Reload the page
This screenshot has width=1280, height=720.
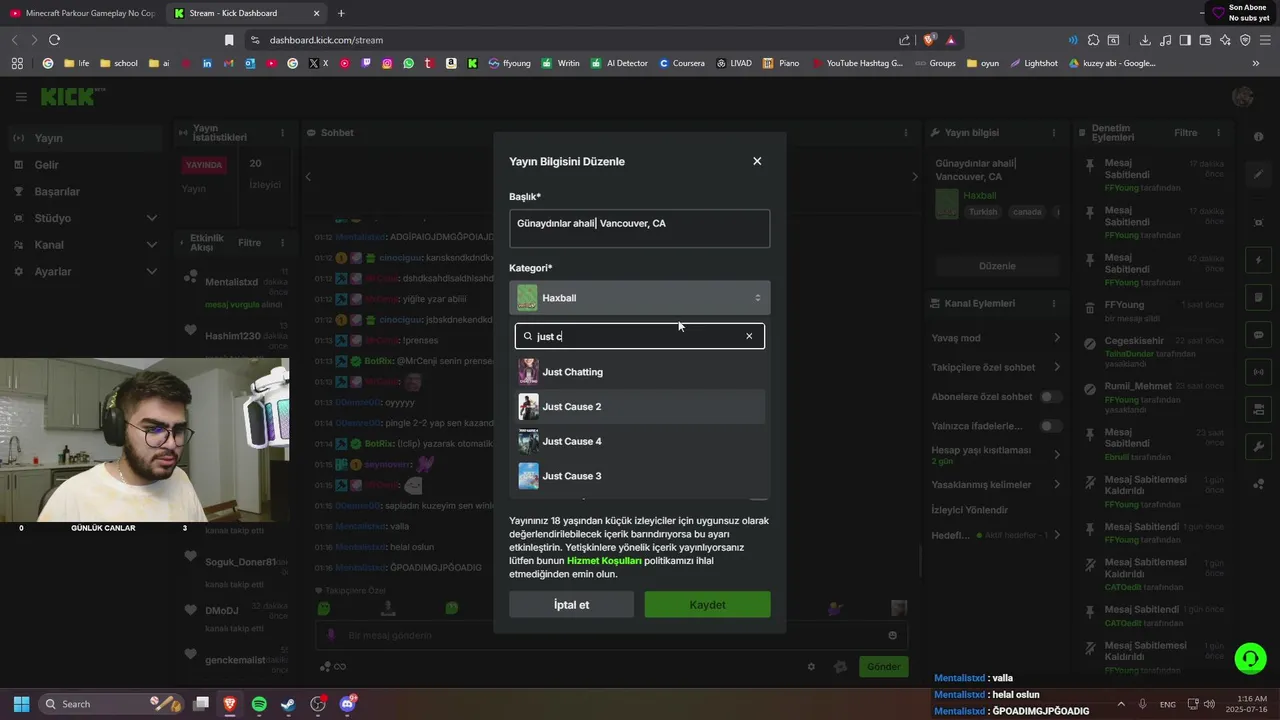coord(54,40)
